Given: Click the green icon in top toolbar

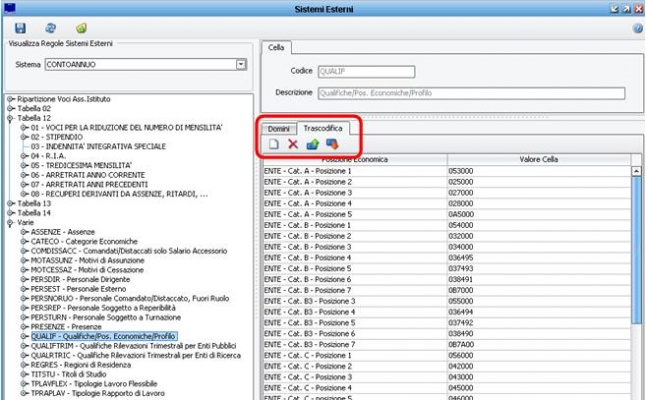Looking at the screenshot, I should click(x=81, y=28).
